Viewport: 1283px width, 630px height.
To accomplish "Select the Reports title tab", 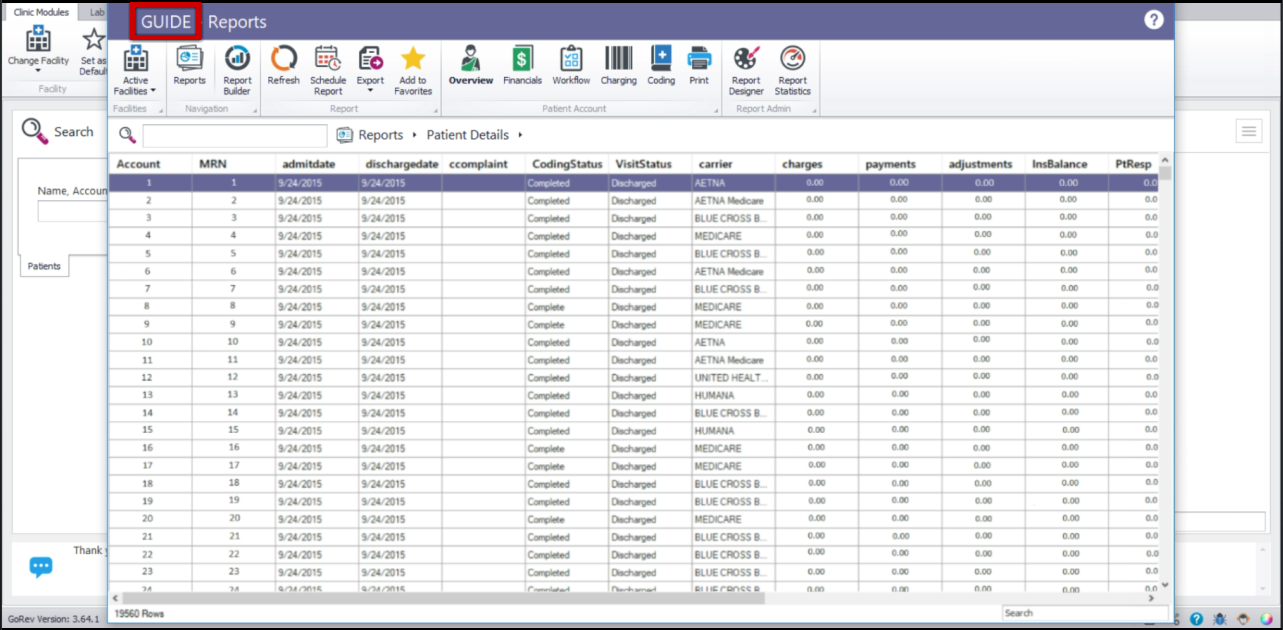I will pos(237,22).
